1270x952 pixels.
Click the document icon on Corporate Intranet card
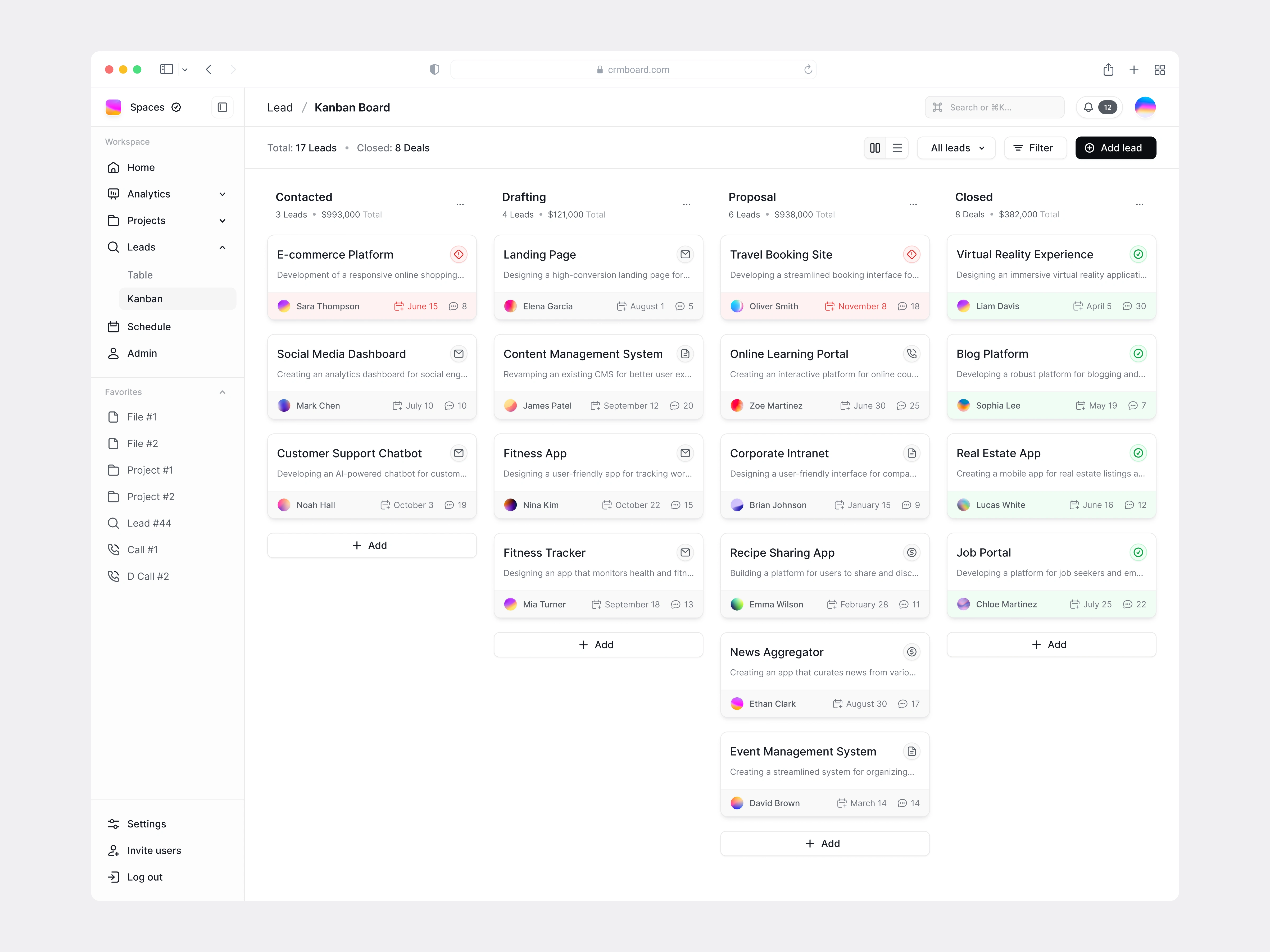point(911,453)
